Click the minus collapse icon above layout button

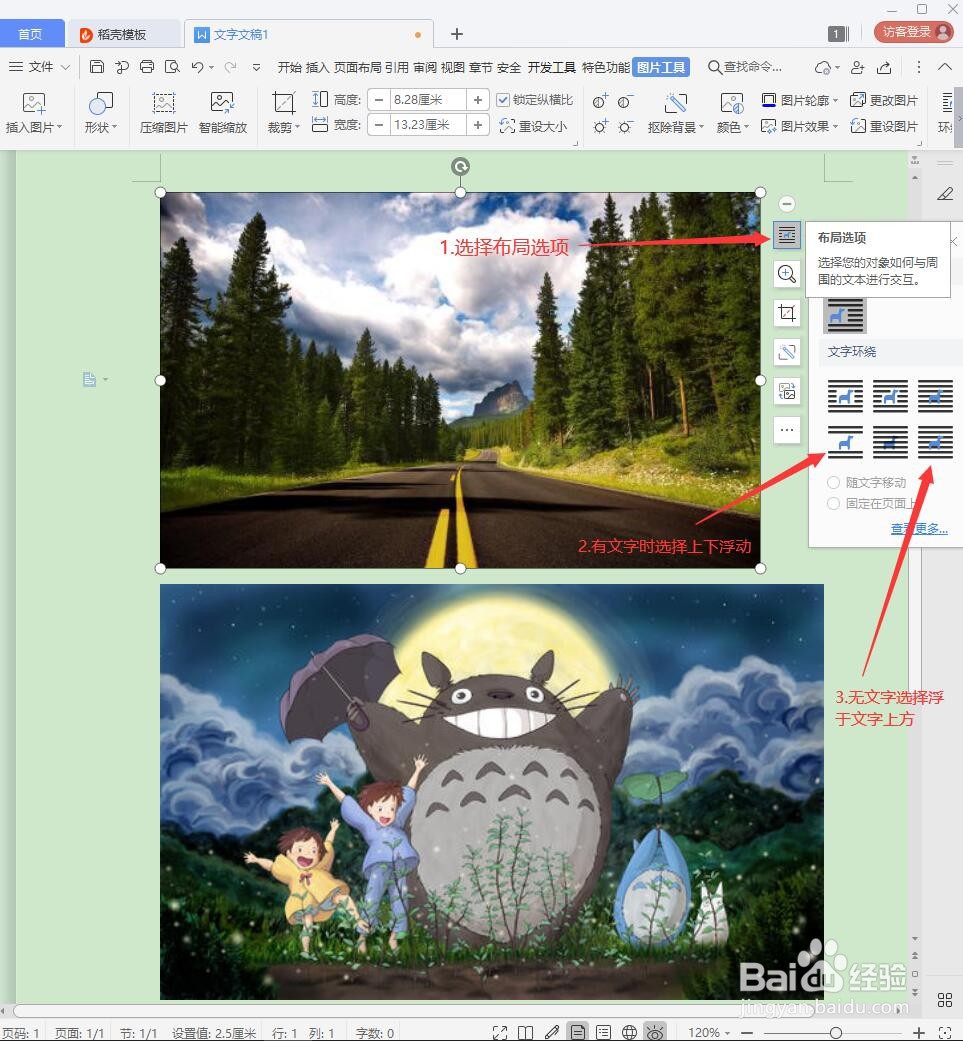pos(786,204)
